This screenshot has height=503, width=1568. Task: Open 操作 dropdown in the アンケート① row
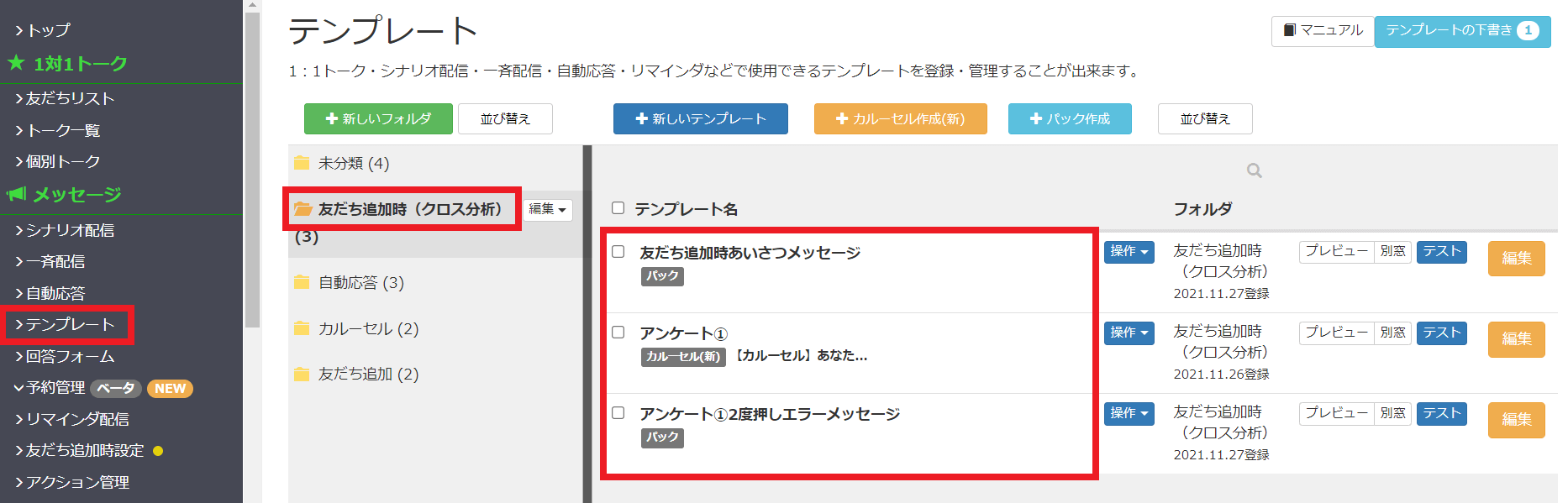[x=1129, y=333]
